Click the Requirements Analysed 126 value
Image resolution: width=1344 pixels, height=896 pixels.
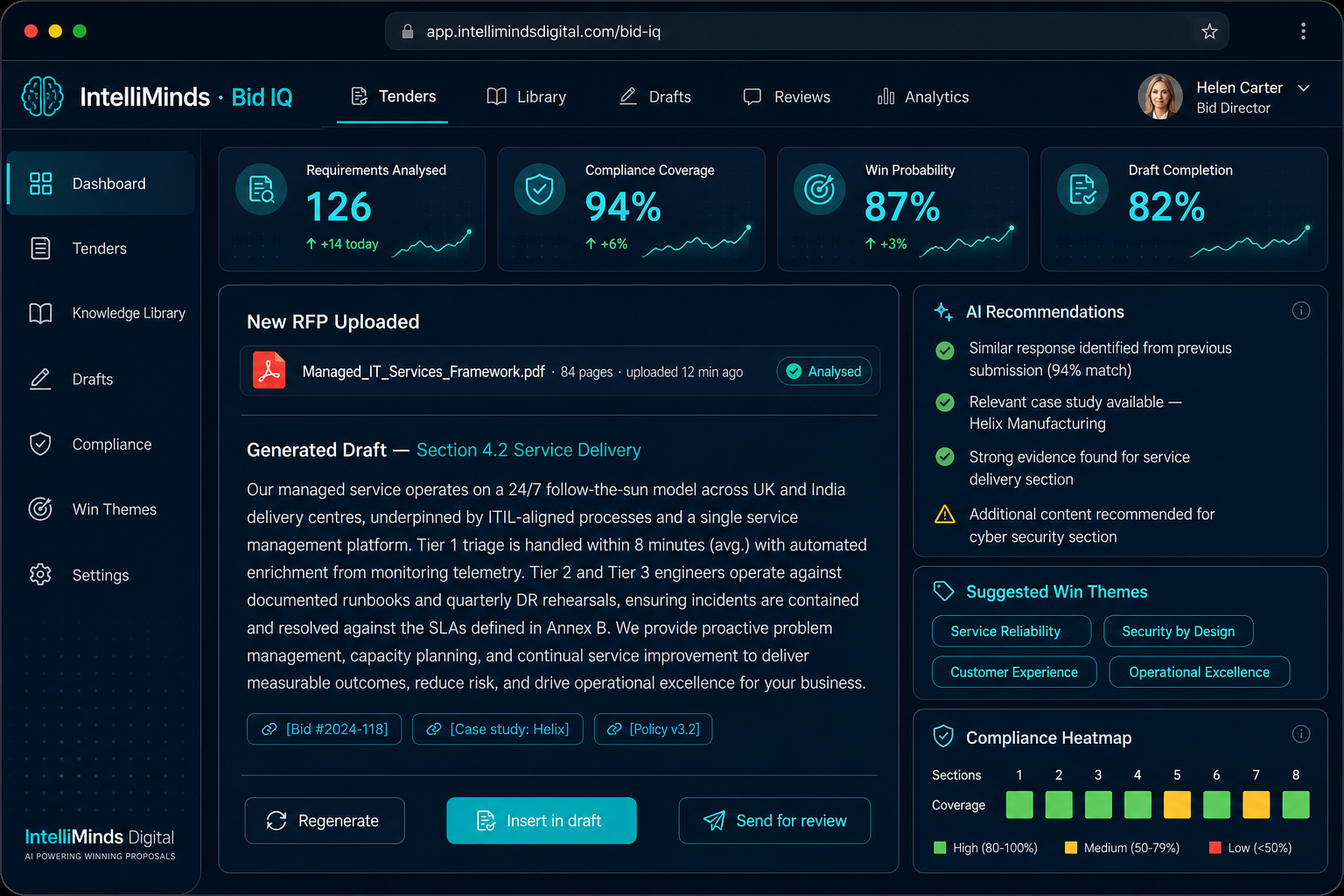pos(339,207)
